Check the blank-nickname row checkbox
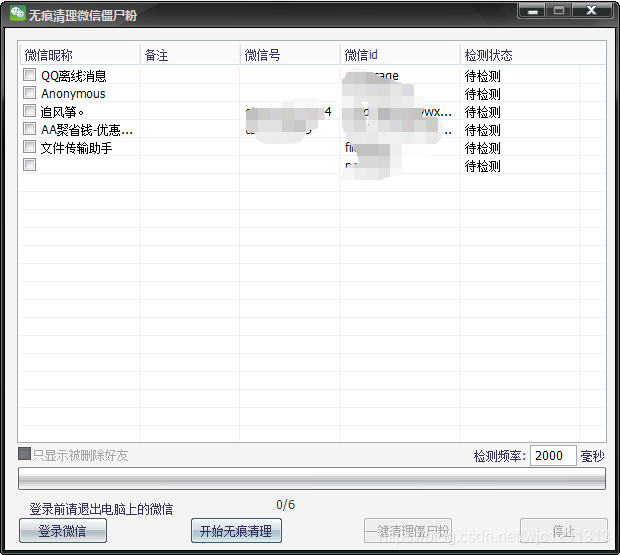Screen dimensions: 620x555 coord(29,164)
